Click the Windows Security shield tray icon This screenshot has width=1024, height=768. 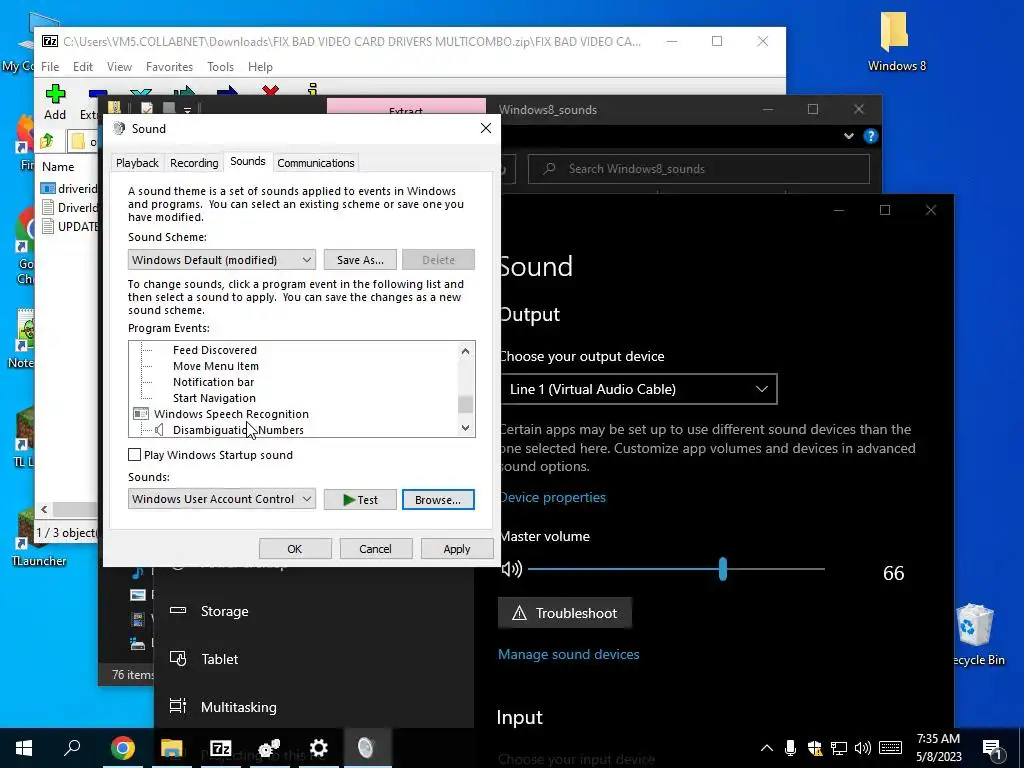pyautogui.click(x=814, y=748)
